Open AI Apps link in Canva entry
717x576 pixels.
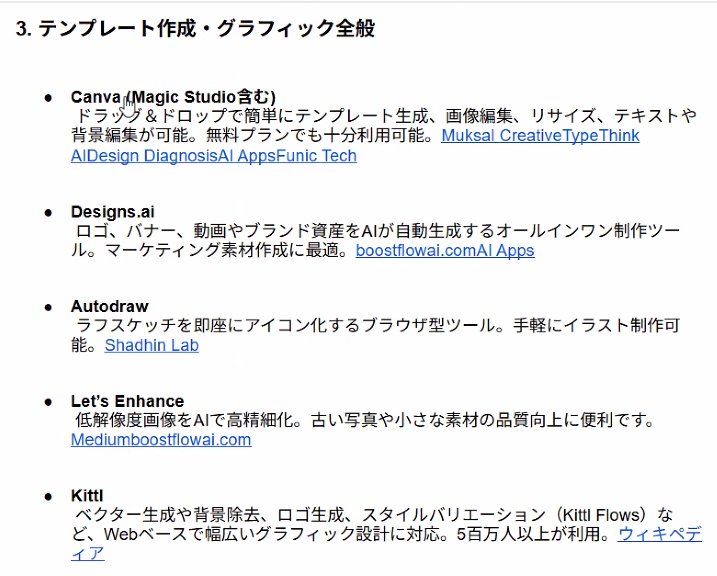pyautogui.click(x=248, y=156)
